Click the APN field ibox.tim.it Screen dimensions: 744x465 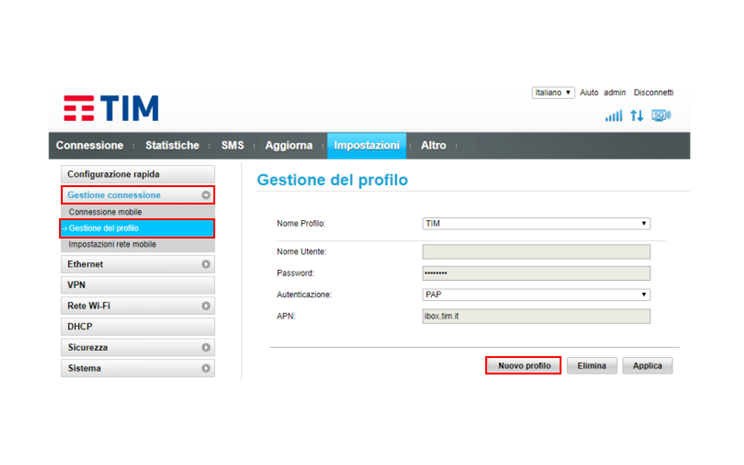click(536, 316)
